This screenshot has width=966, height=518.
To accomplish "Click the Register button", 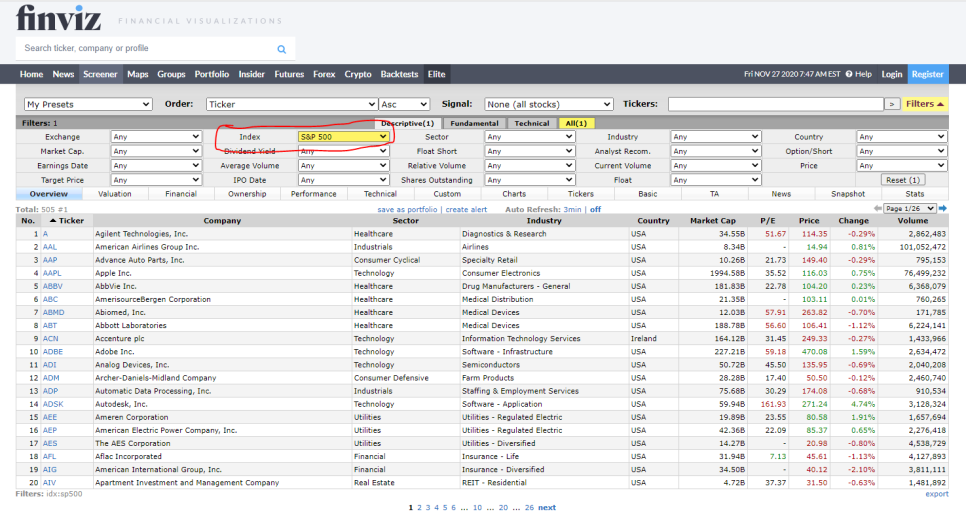I will pyautogui.click(x=927, y=74).
